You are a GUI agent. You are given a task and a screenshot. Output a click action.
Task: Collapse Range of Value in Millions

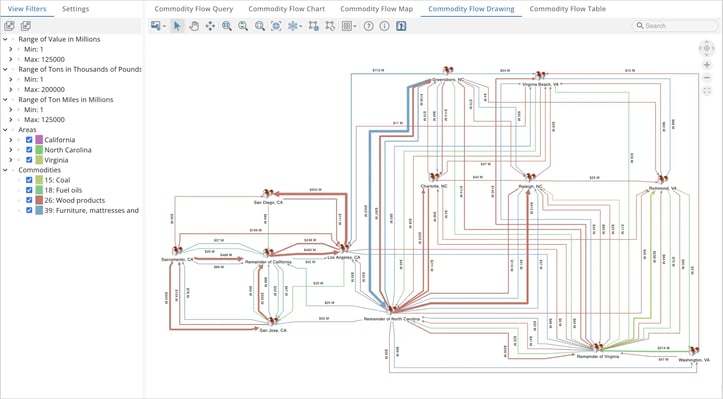coord(5,39)
